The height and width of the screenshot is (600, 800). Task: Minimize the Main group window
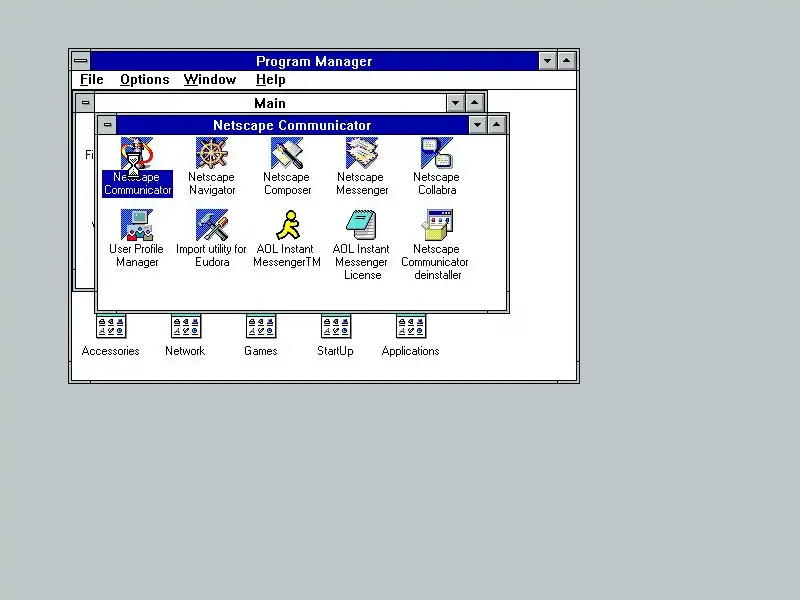pos(455,103)
